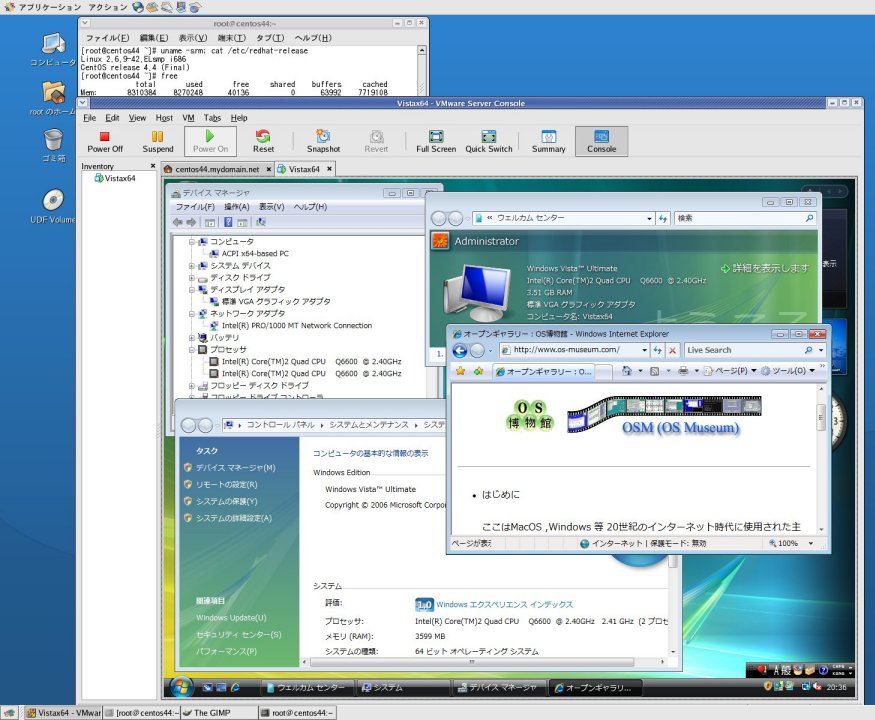This screenshot has width=875, height=720.
Task: Open the VMware VM menu
Action: coord(188,118)
